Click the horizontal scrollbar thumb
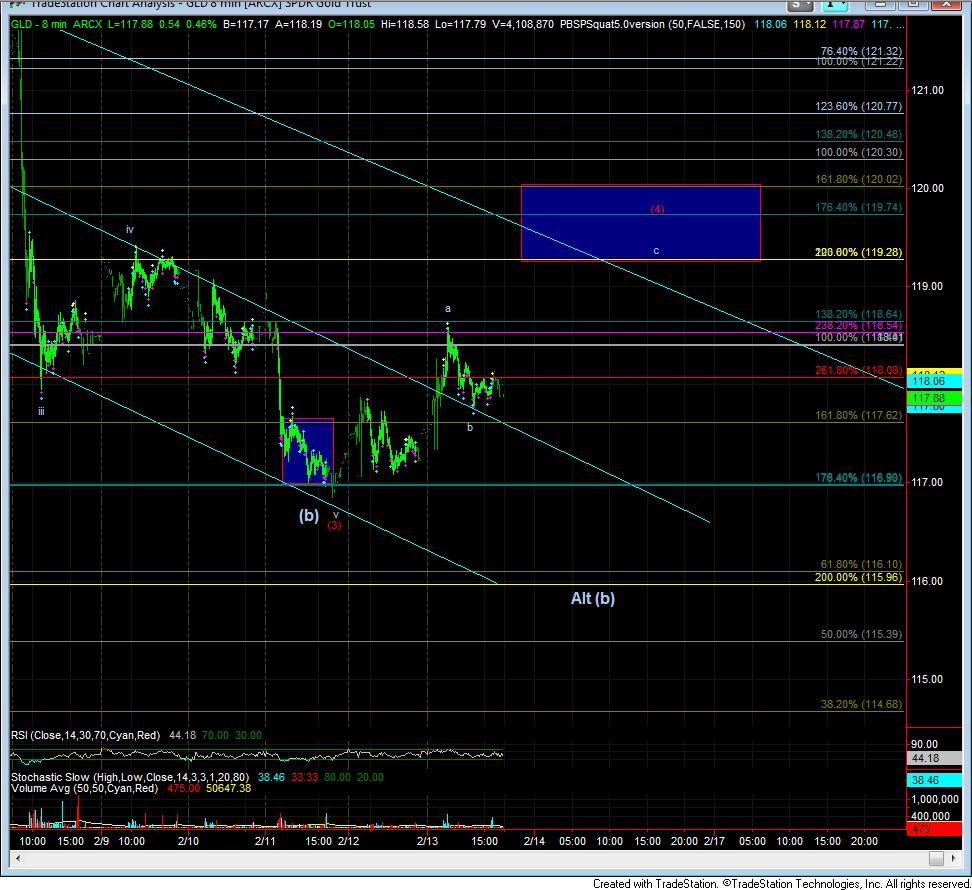The image size is (972, 890). click(936, 858)
